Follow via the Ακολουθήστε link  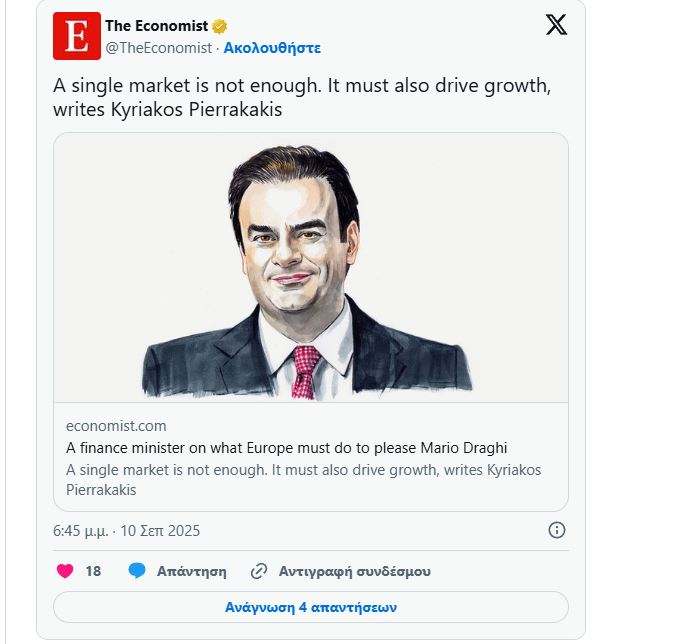(272, 48)
